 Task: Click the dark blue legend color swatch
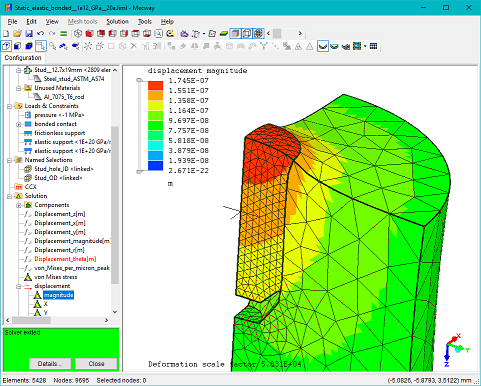[155, 166]
